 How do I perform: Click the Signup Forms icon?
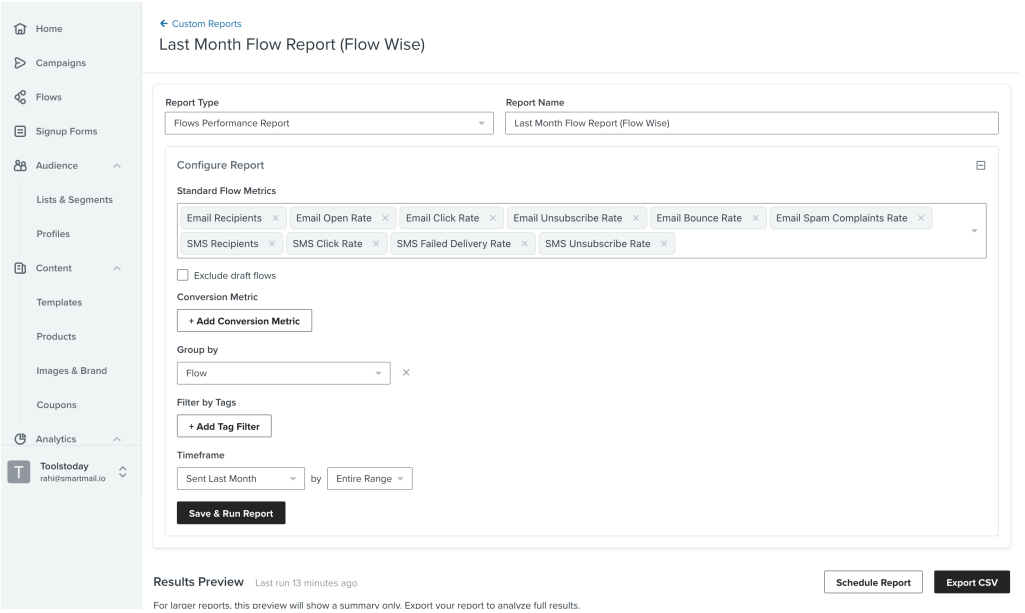pyautogui.click(x=20, y=131)
